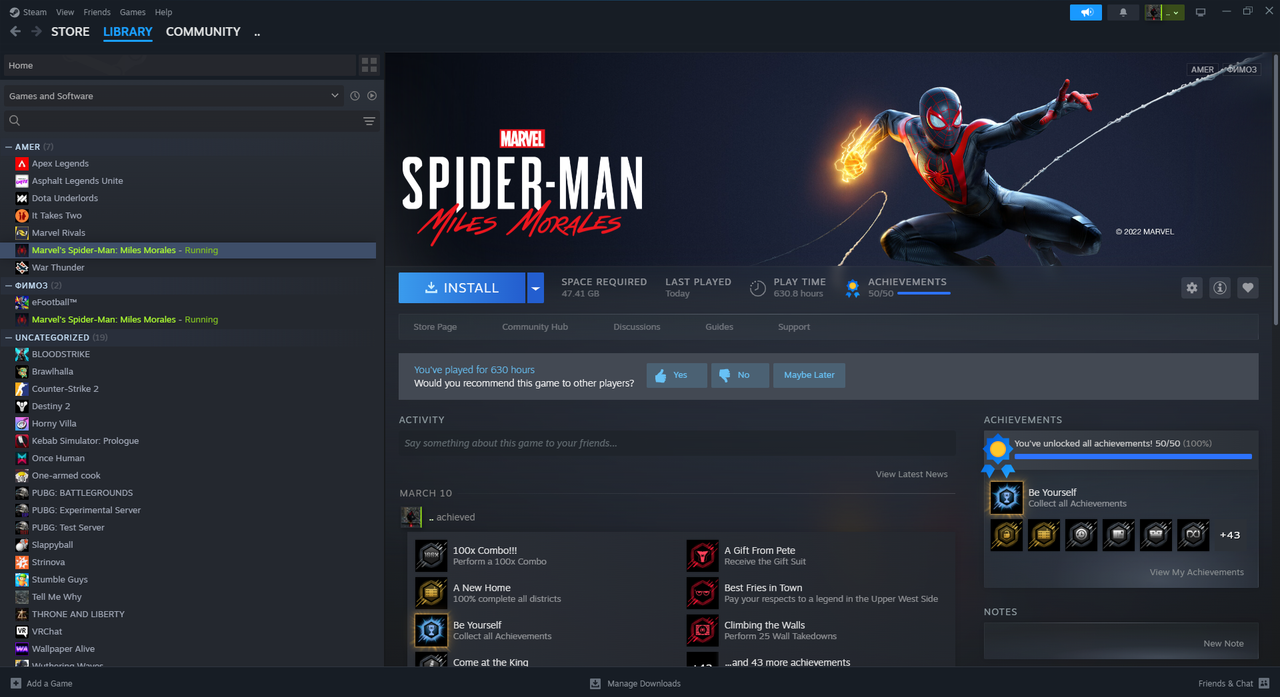Click the main page vertical scrollbar
The width and height of the screenshot is (1280, 697).
[1275, 188]
